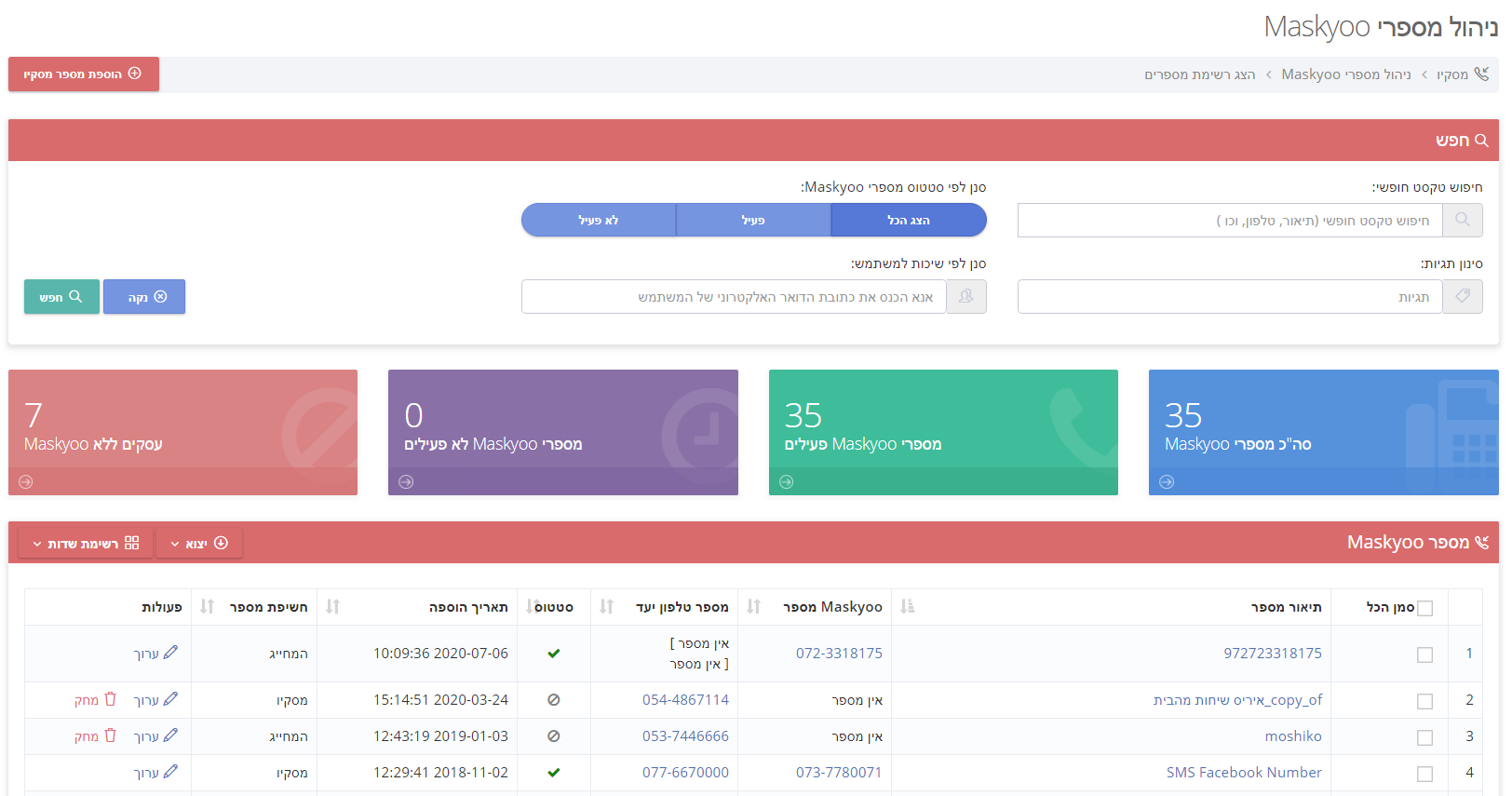Check the checkbox for row 1

1424,654
